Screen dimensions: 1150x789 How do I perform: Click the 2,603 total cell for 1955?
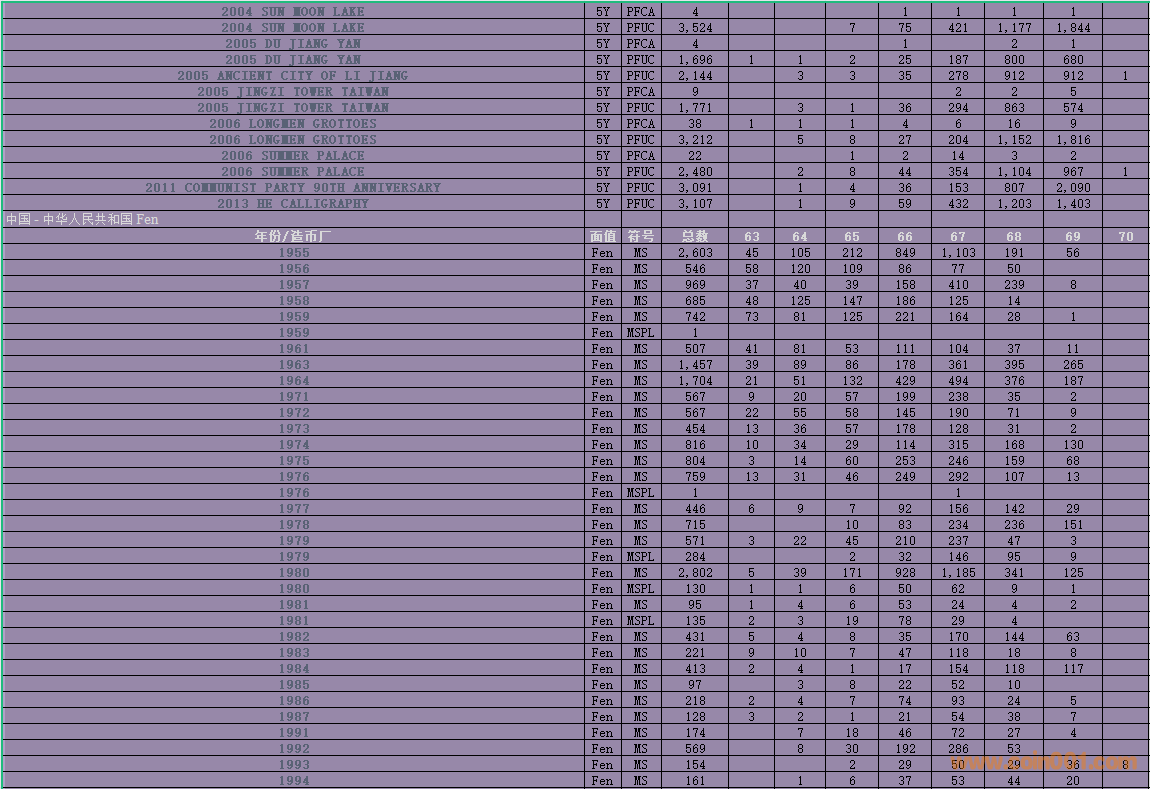(x=695, y=253)
